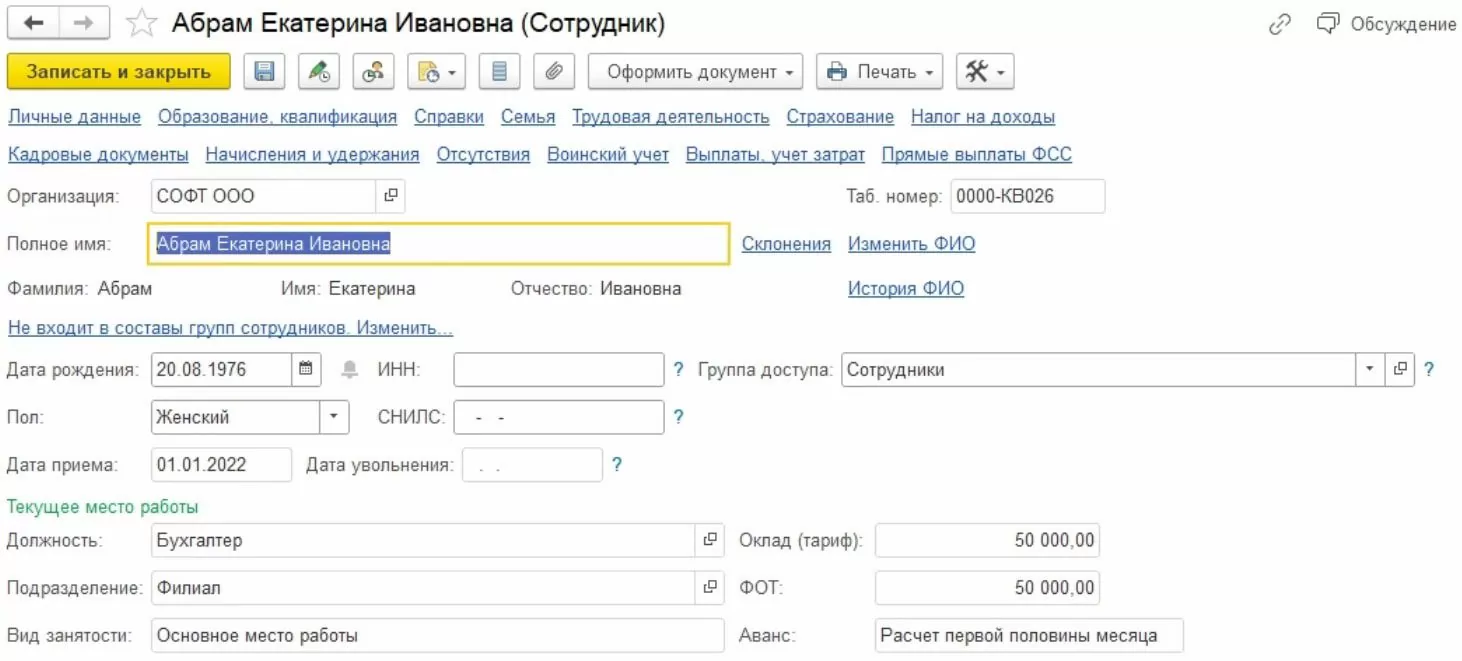Image resolution: width=1462 pixels, height=661 pixels.
Task: Click the Дата рождения date field
Action: point(222,370)
